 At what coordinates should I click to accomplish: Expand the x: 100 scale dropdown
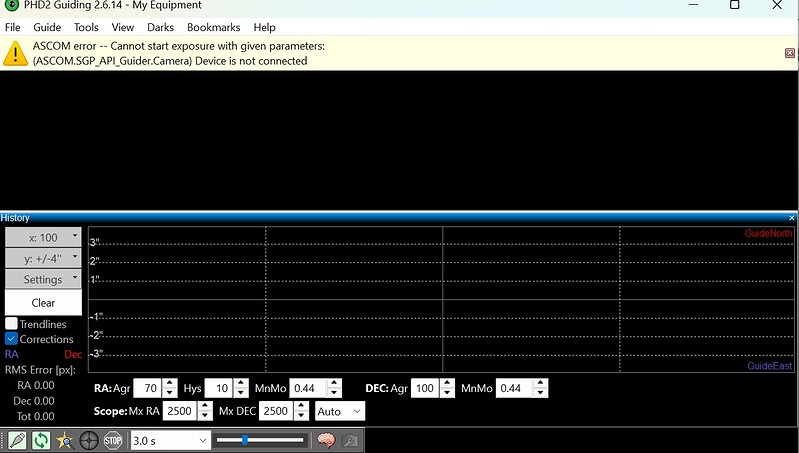tap(43, 238)
